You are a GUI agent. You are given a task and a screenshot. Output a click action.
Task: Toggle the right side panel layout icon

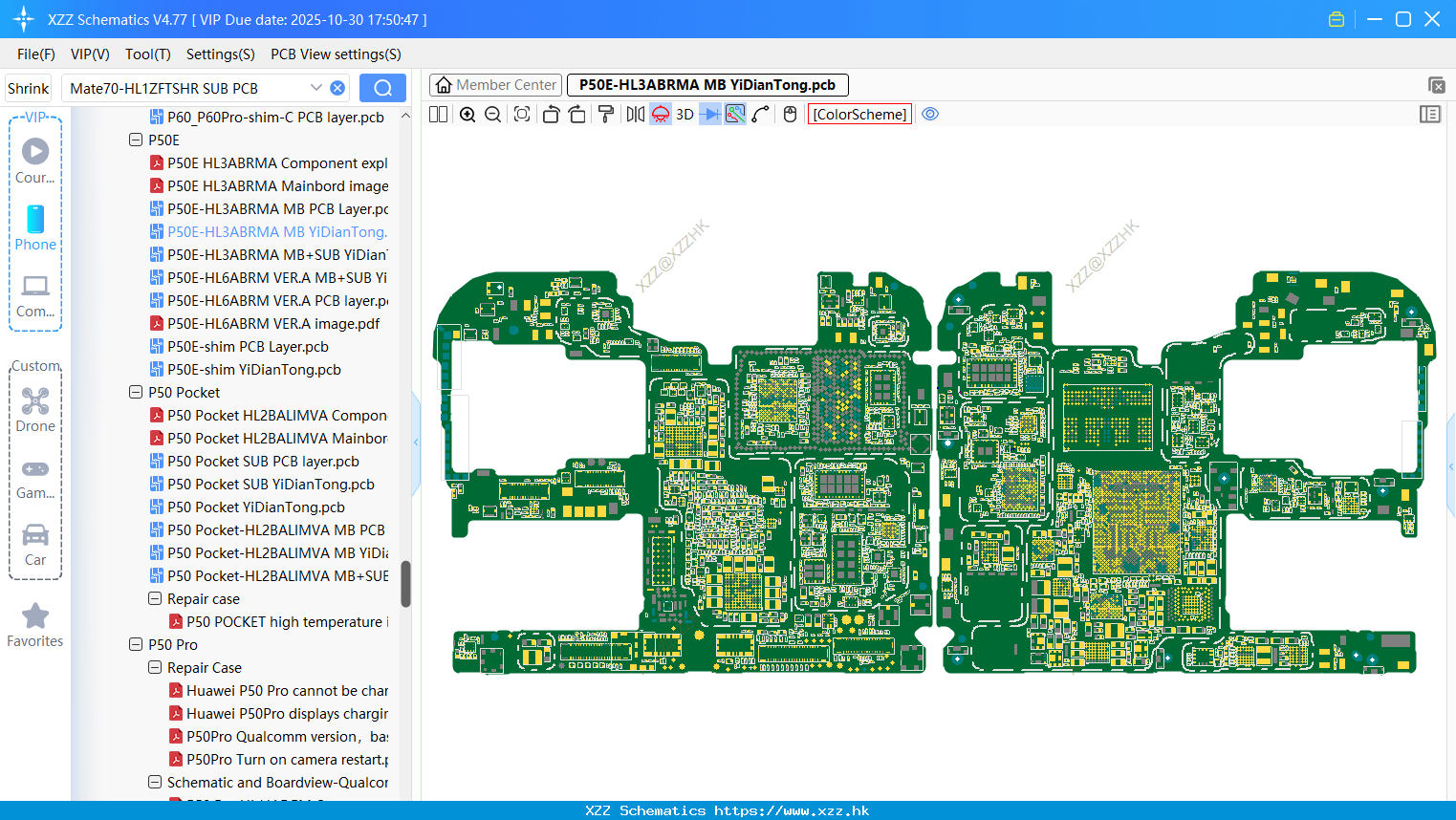(x=1430, y=114)
